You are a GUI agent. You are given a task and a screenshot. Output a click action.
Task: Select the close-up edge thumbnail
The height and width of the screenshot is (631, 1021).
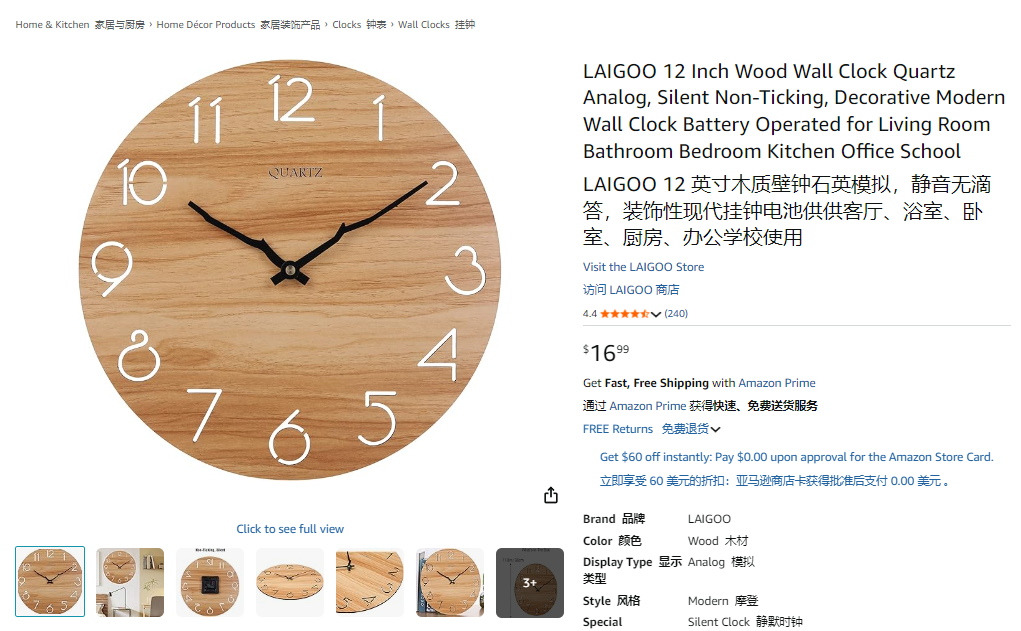tap(370, 582)
